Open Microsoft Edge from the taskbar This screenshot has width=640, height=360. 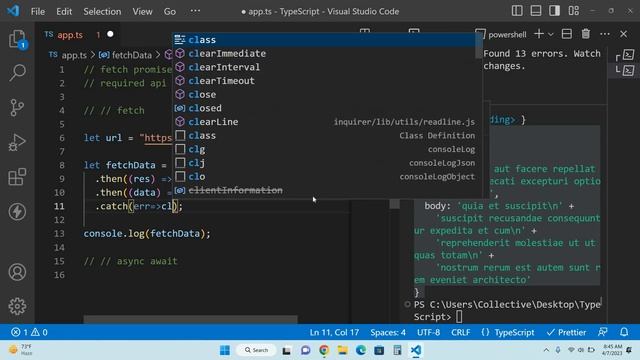coord(361,350)
